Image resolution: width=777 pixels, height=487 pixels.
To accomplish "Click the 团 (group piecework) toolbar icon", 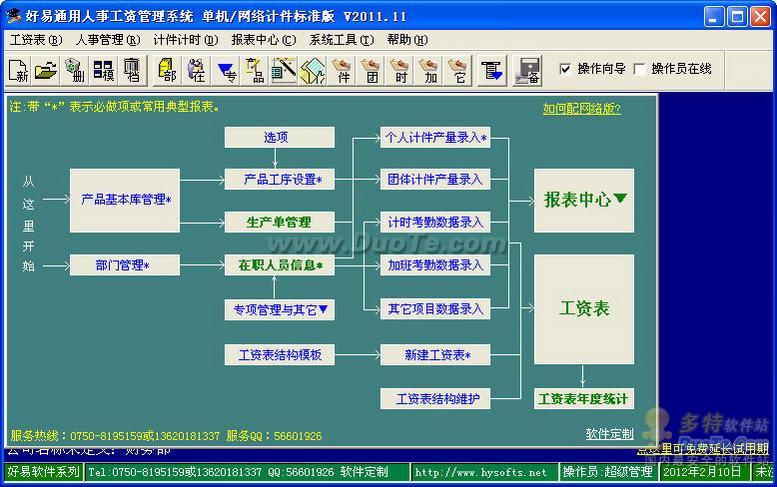I will click(x=371, y=70).
